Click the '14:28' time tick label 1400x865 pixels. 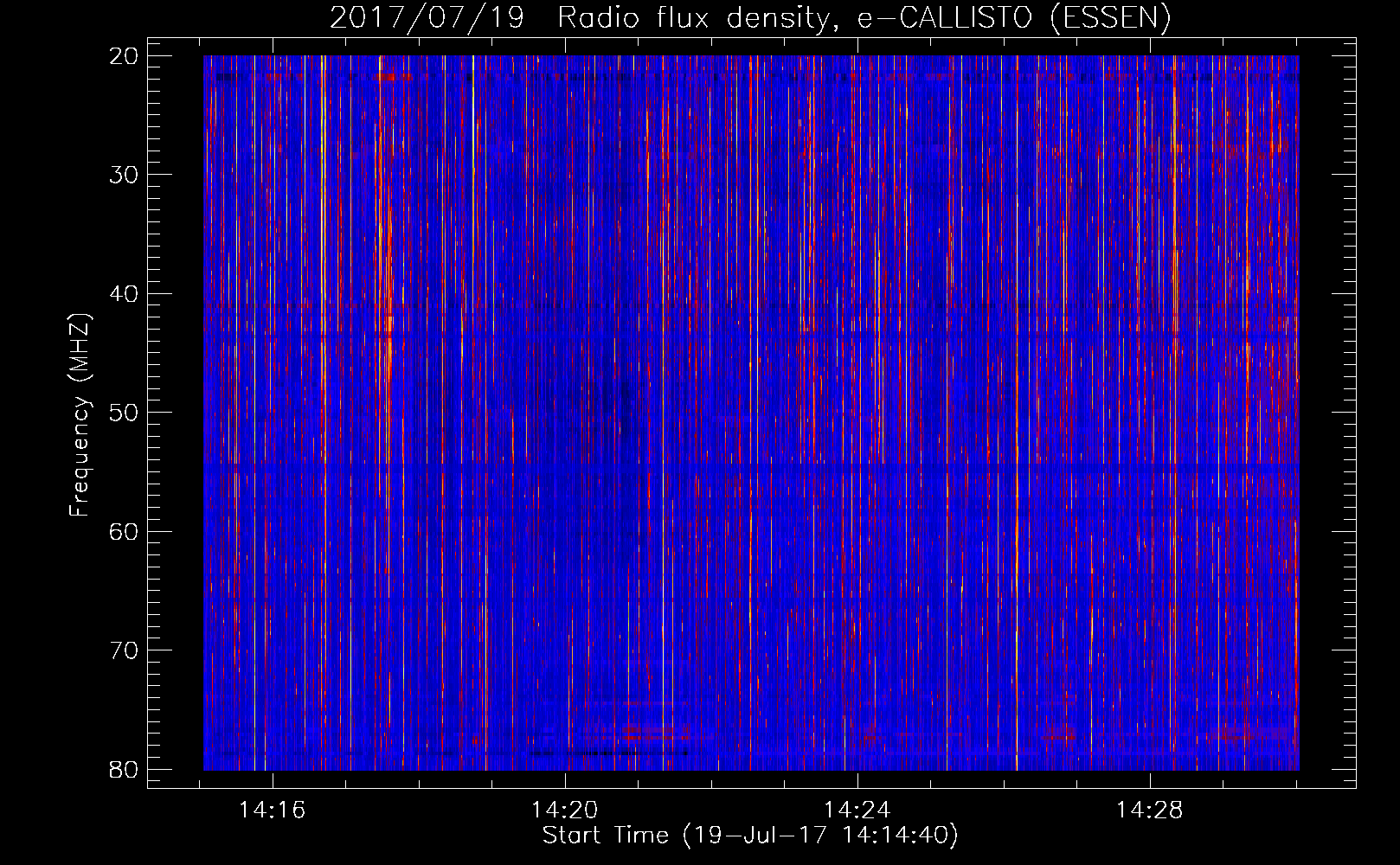pos(1149,811)
